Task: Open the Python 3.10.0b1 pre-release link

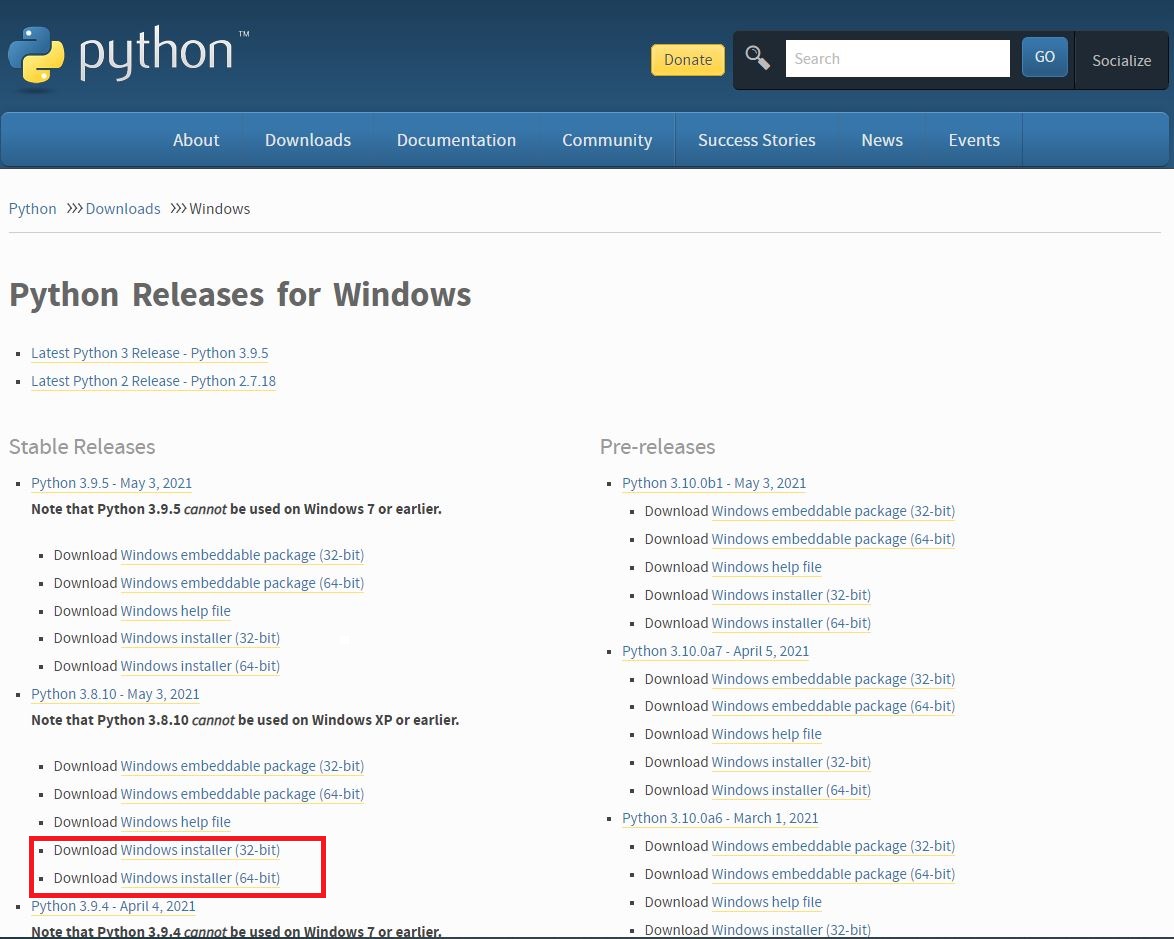Action: pos(714,483)
